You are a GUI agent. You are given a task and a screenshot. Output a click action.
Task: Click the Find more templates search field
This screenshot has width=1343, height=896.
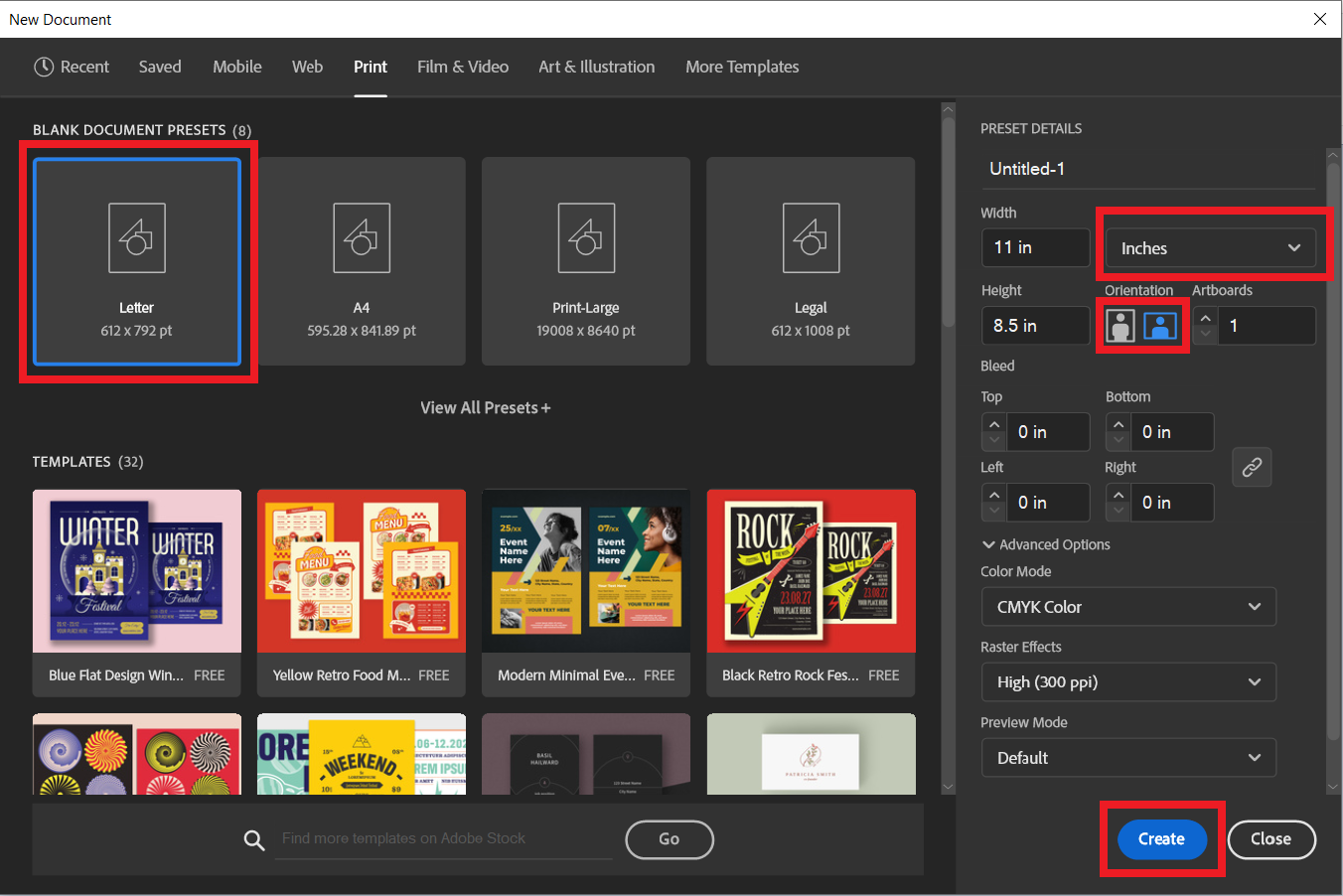[x=444, y=839]
